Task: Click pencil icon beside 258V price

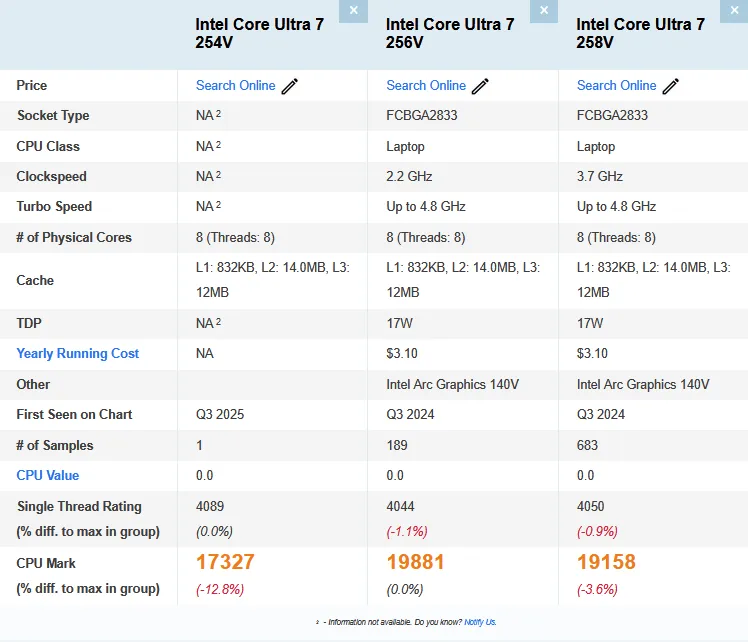Action: 671,86
